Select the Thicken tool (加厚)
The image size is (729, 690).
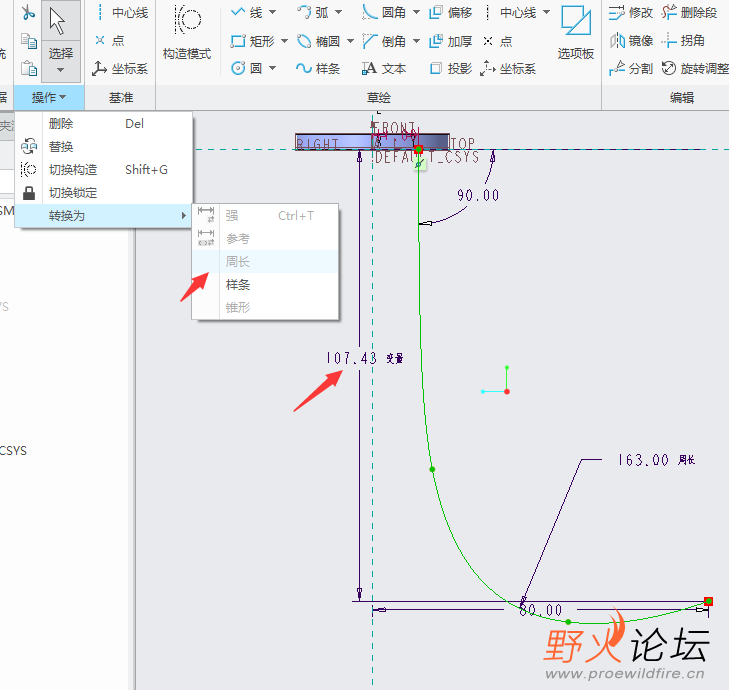450,41
